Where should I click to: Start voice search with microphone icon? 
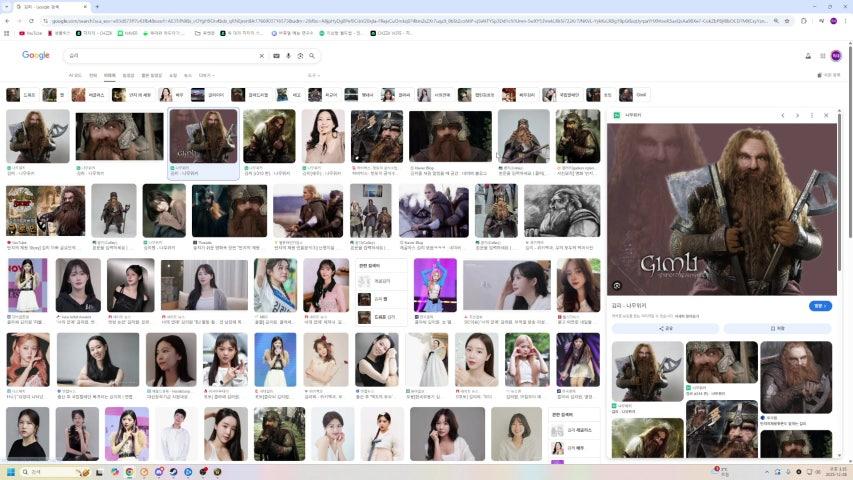[288, 56]
